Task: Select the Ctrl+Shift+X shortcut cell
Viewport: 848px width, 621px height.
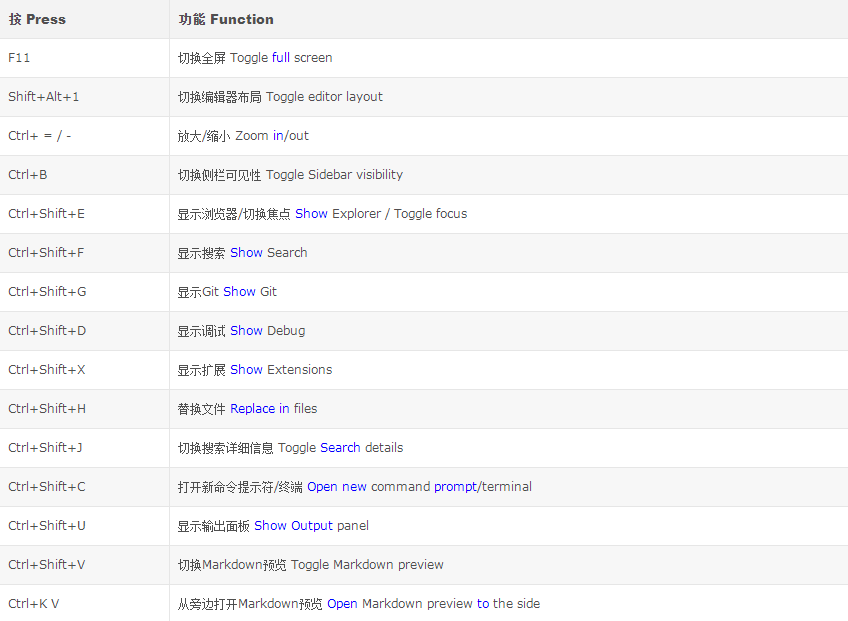Action: pyautogui.click(x=84, y=369)
